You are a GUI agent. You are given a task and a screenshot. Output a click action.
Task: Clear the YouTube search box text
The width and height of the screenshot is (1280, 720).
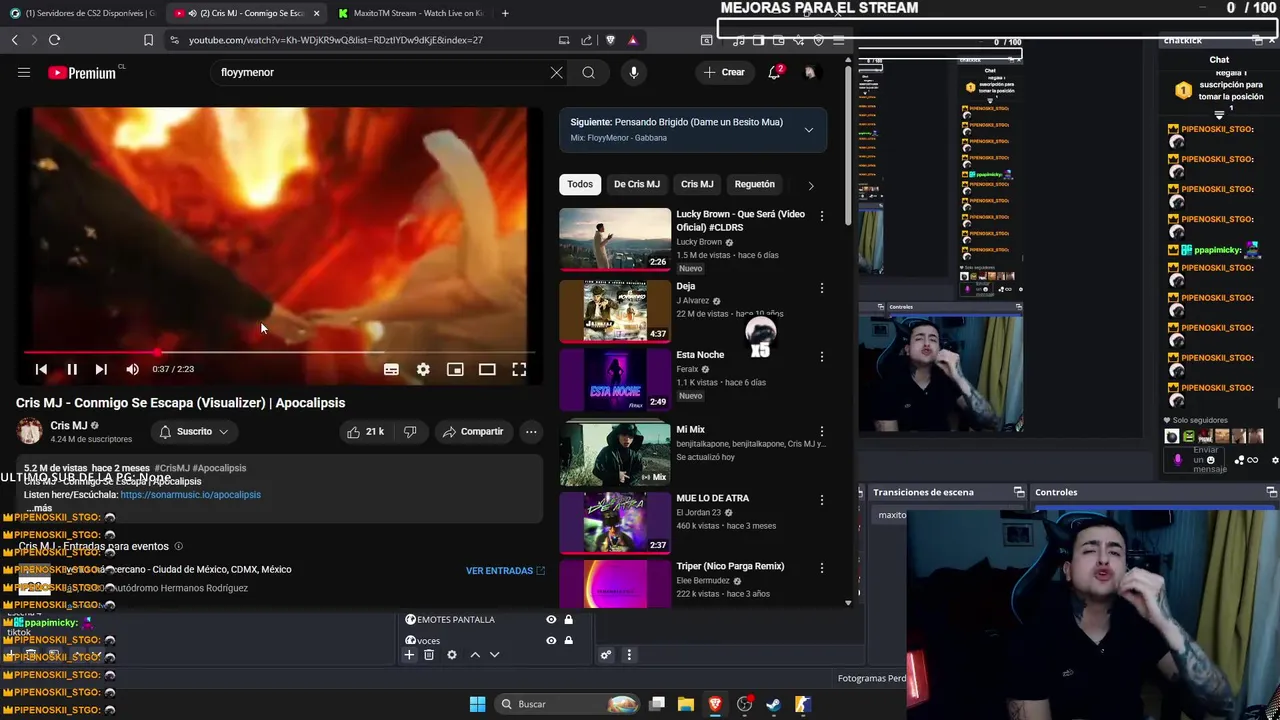click(x=556, y=72)
